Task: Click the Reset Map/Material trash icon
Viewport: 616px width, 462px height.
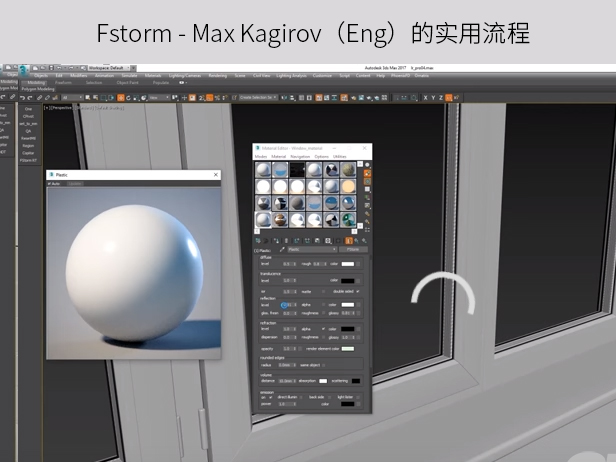Action: click(x=287, y=240)
